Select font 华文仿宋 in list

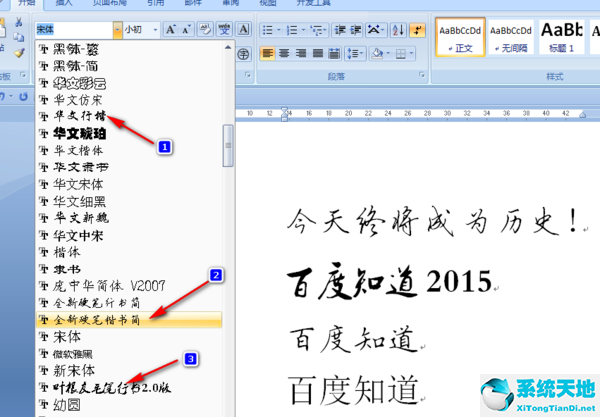(x=129, y=100)
